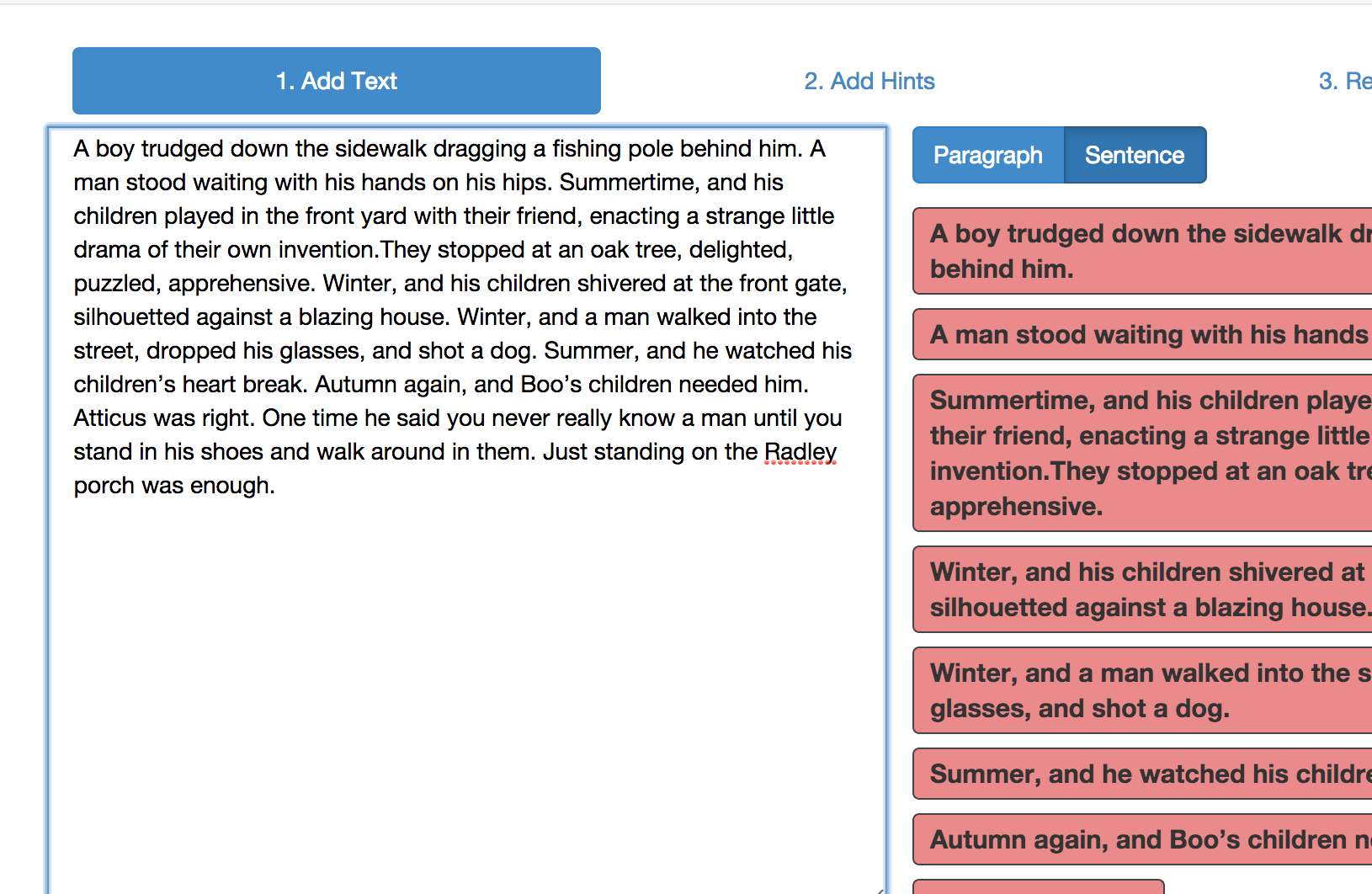
Task: Toggle to Sentence view mode
Action: tap(1134, 155)
